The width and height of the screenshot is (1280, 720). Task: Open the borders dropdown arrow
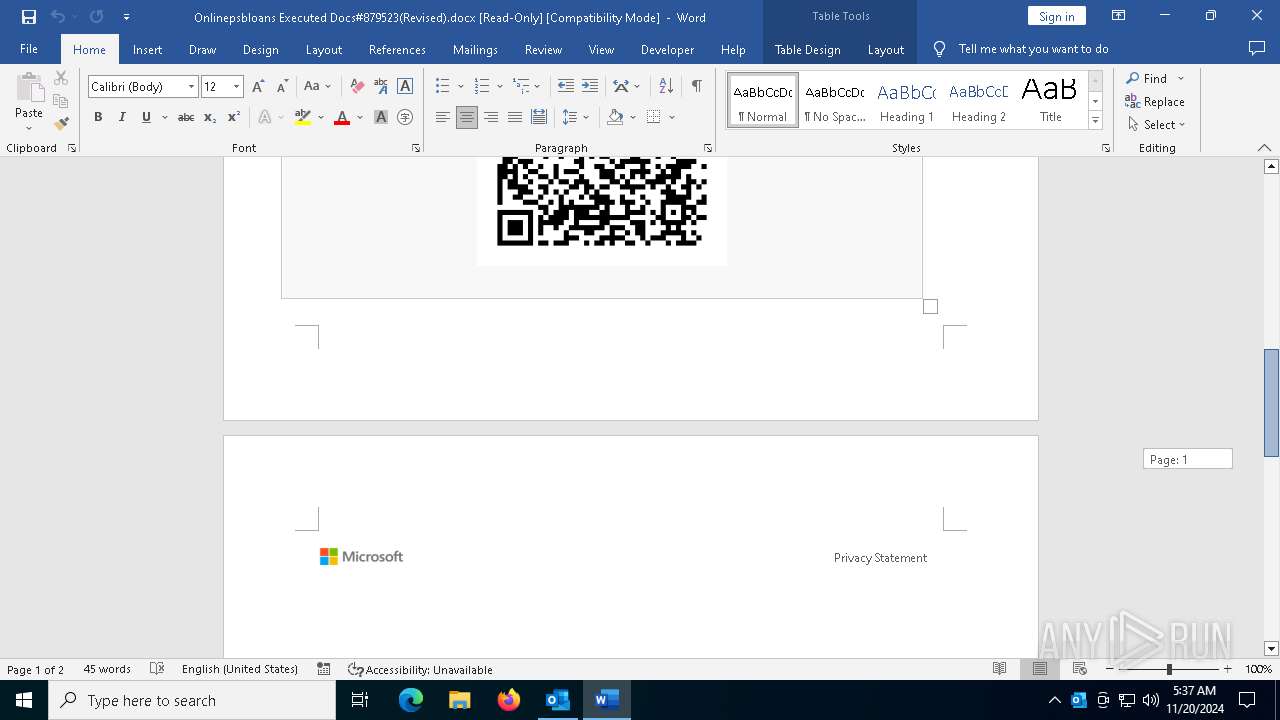672,117
